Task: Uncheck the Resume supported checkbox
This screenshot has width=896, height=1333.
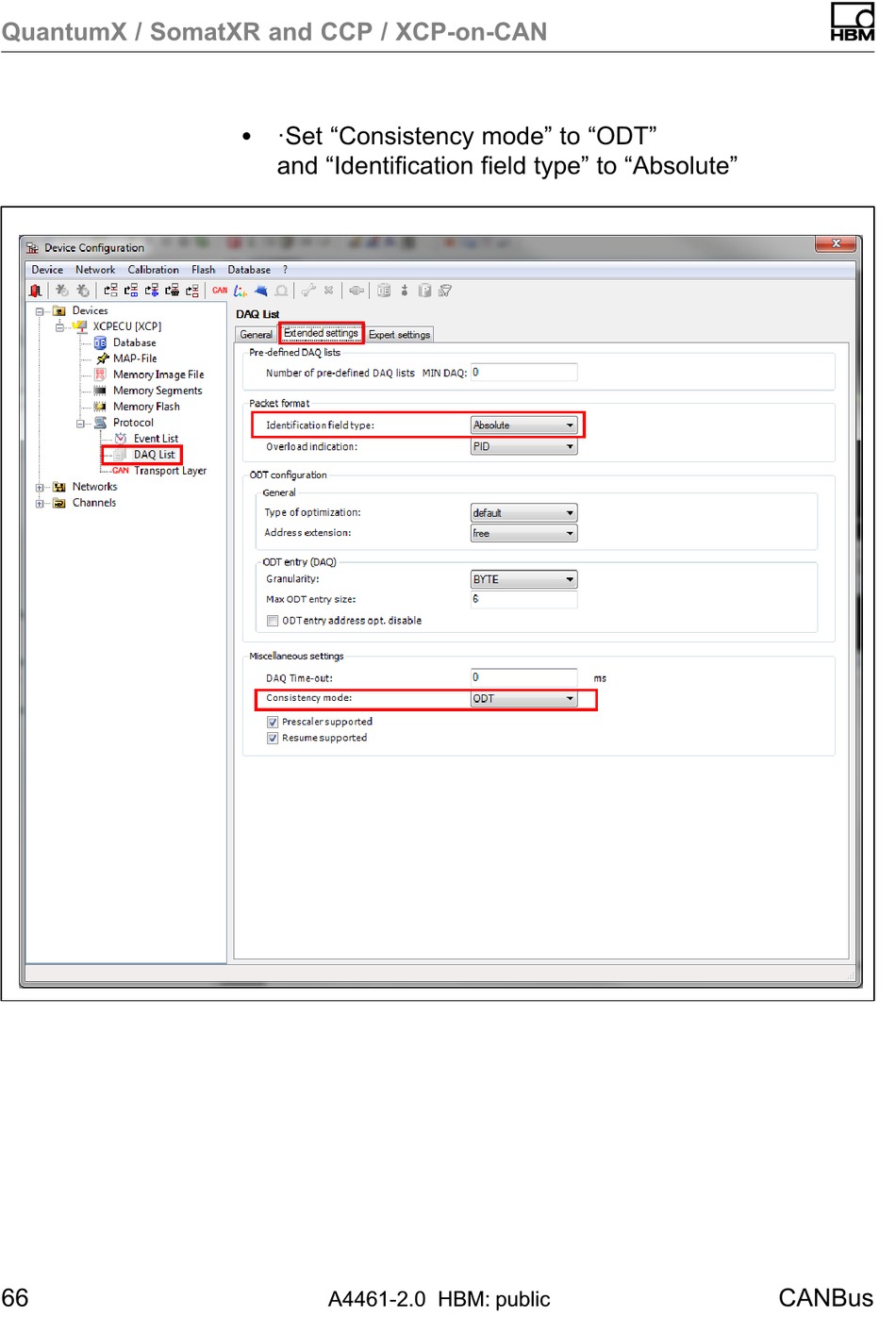Action: (x=273, y=738)
